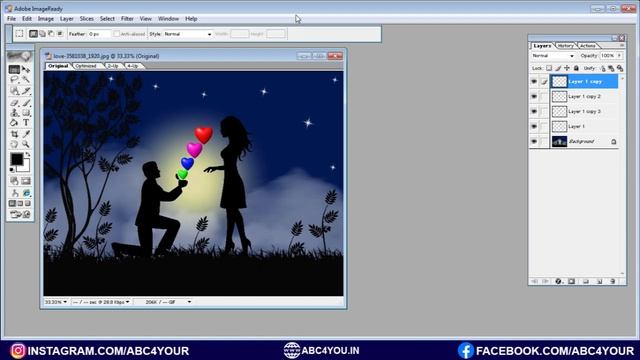
Task: Hide the Layer 1 copy layer
Action: click(534, 82)
